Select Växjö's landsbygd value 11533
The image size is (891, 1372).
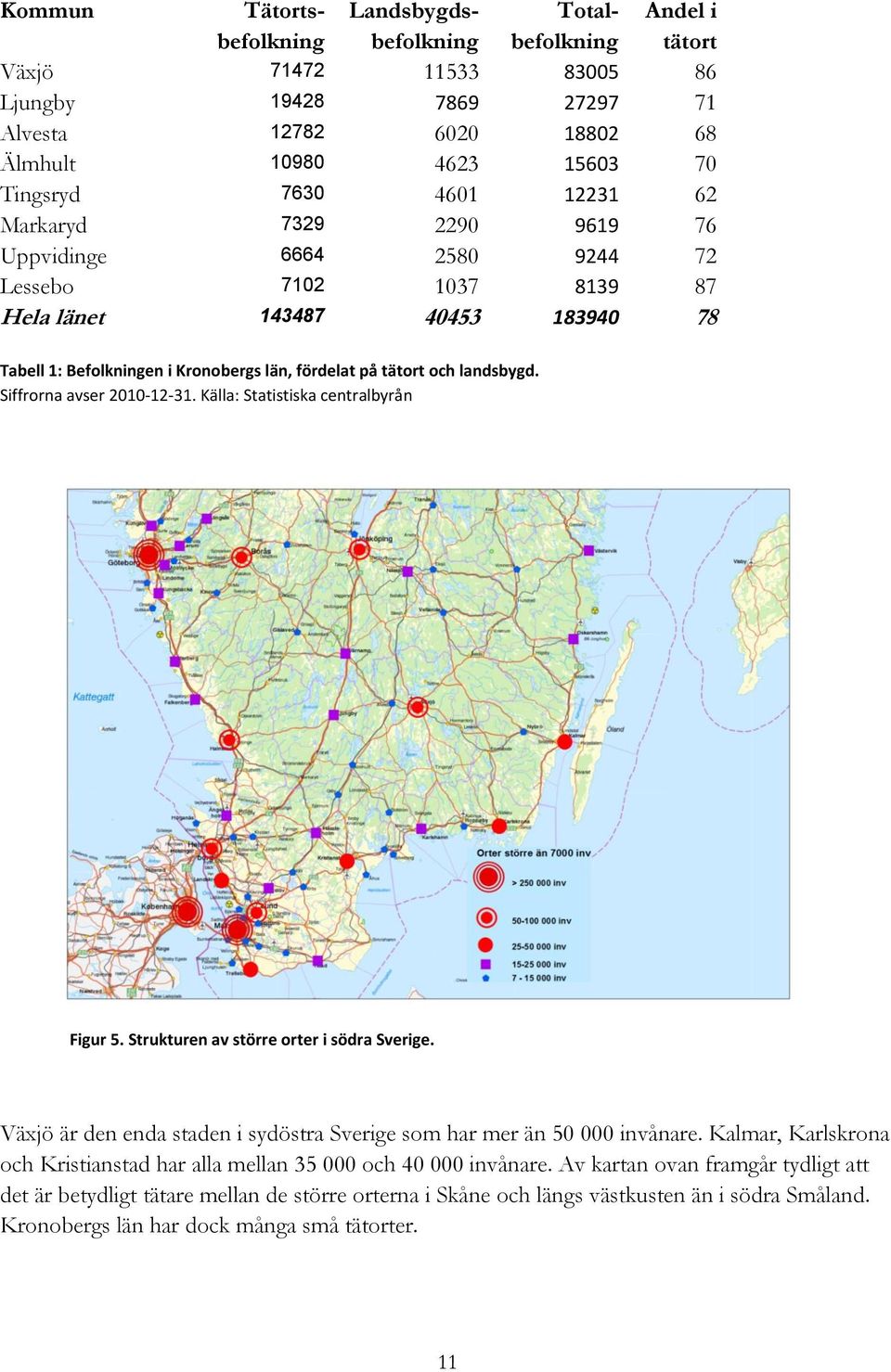click(451, 72)
